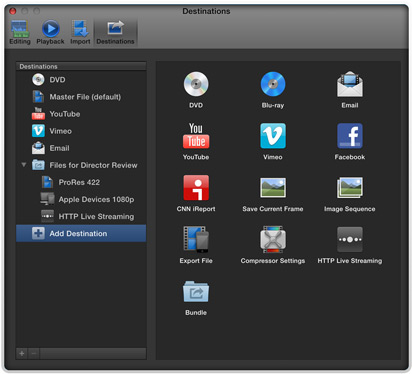
Task: Click the YouTube icon in the grid
Action: [x=196, y=136]
